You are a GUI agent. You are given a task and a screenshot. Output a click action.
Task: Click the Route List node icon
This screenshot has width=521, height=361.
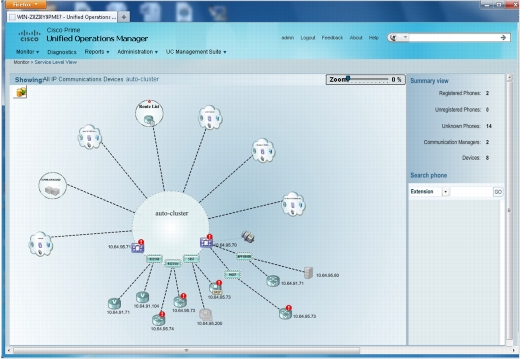click(149, 113)
